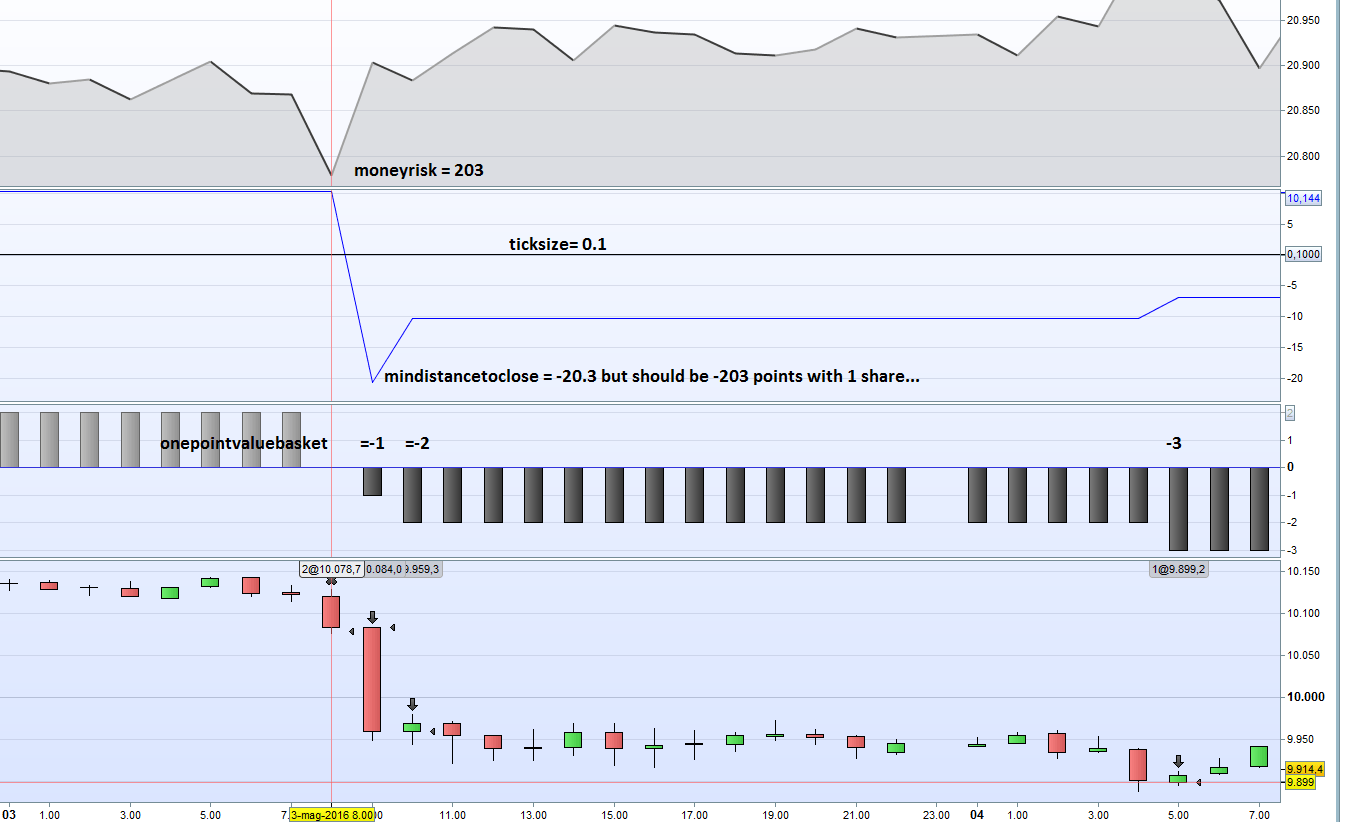Click the triangle marker at the 9.899 red line
The width and height of the screenshot is (1348, 822).
coord(1198,782)
